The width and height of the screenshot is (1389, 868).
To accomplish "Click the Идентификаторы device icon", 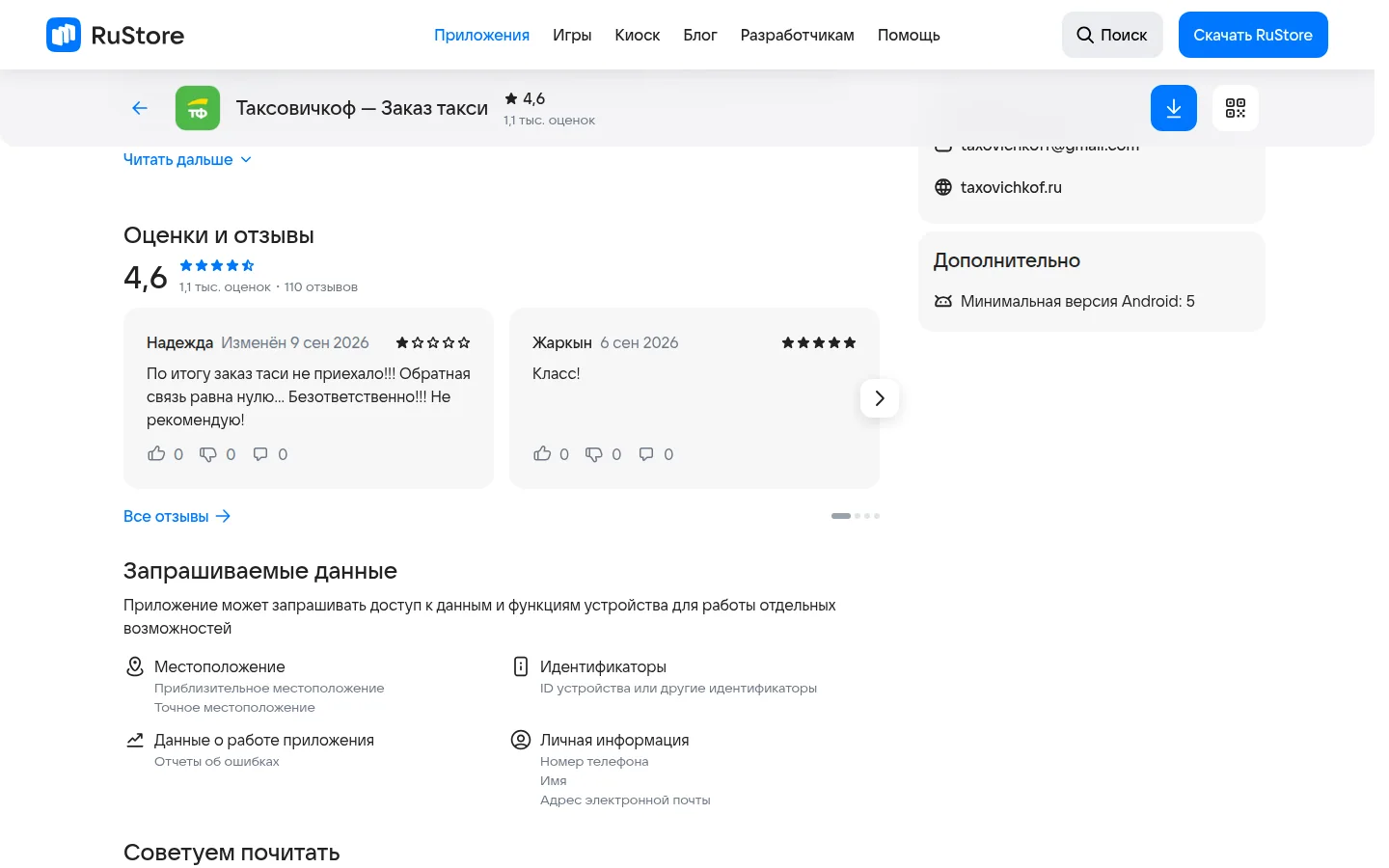I will coord(521,666).
